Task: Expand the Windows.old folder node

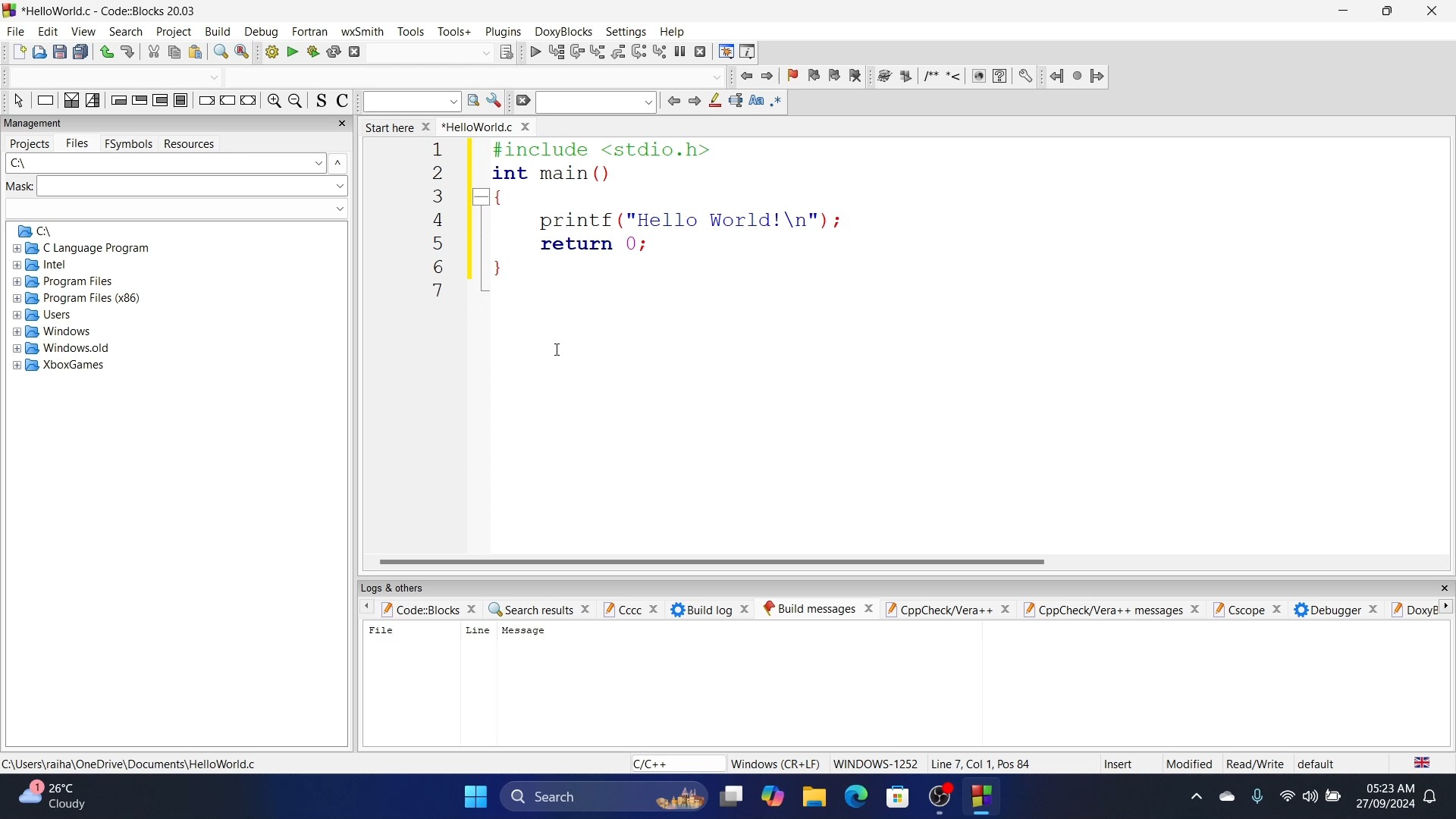Action: 17,350
